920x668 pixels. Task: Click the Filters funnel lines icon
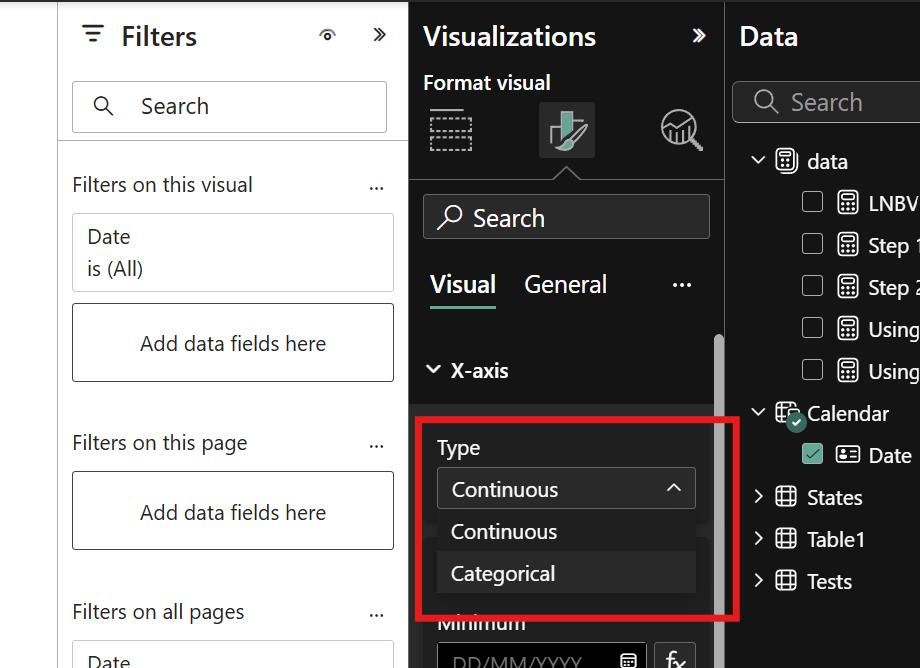pyautogui.click(x=93, y=34)
